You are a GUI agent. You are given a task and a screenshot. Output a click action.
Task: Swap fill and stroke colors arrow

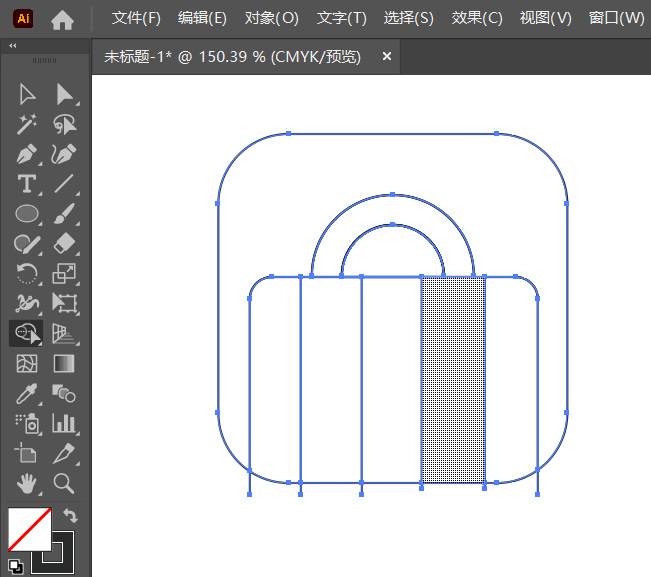pos(70,516)
